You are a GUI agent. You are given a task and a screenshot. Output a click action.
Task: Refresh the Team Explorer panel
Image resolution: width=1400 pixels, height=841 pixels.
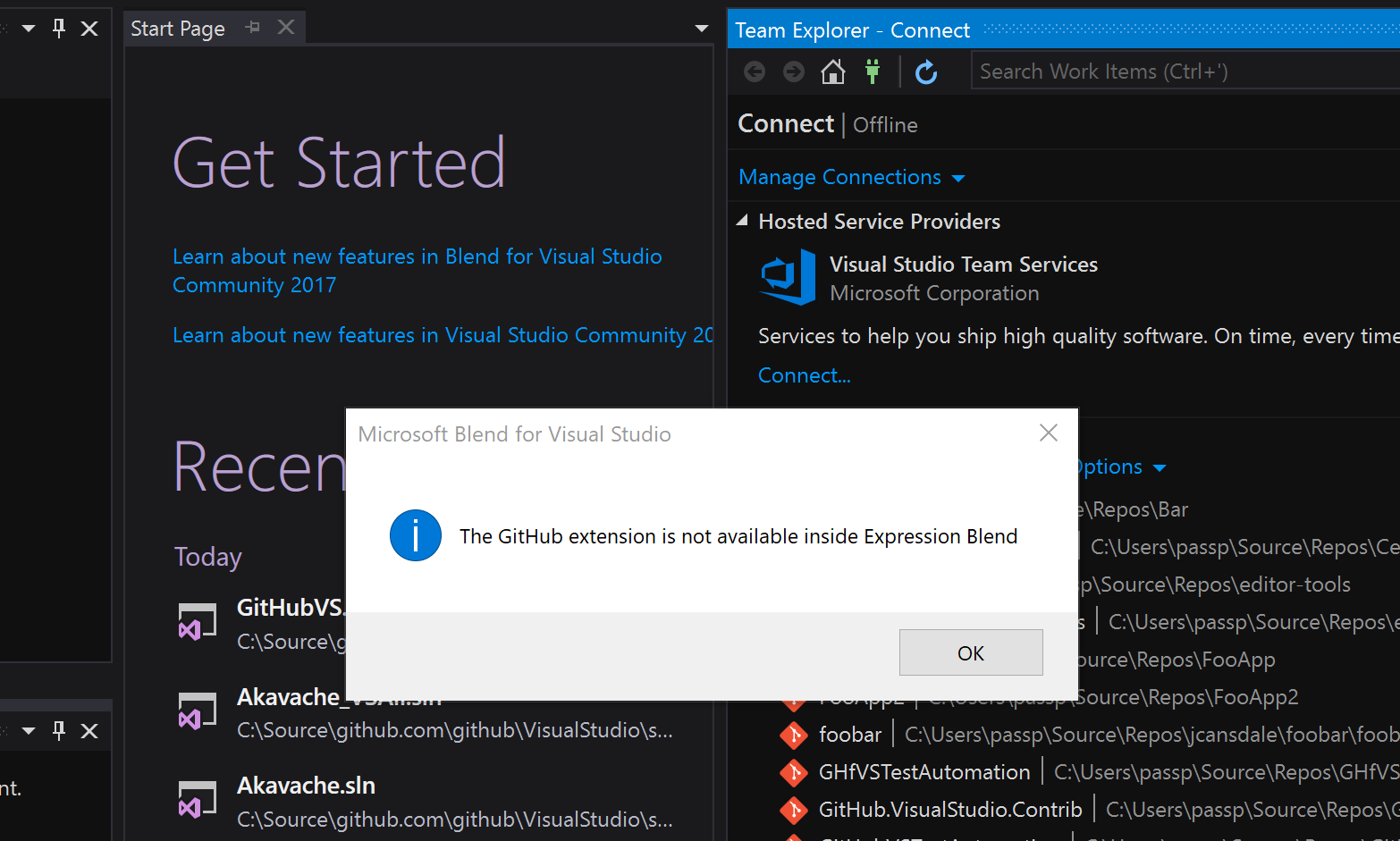click(x=926, y=71)
